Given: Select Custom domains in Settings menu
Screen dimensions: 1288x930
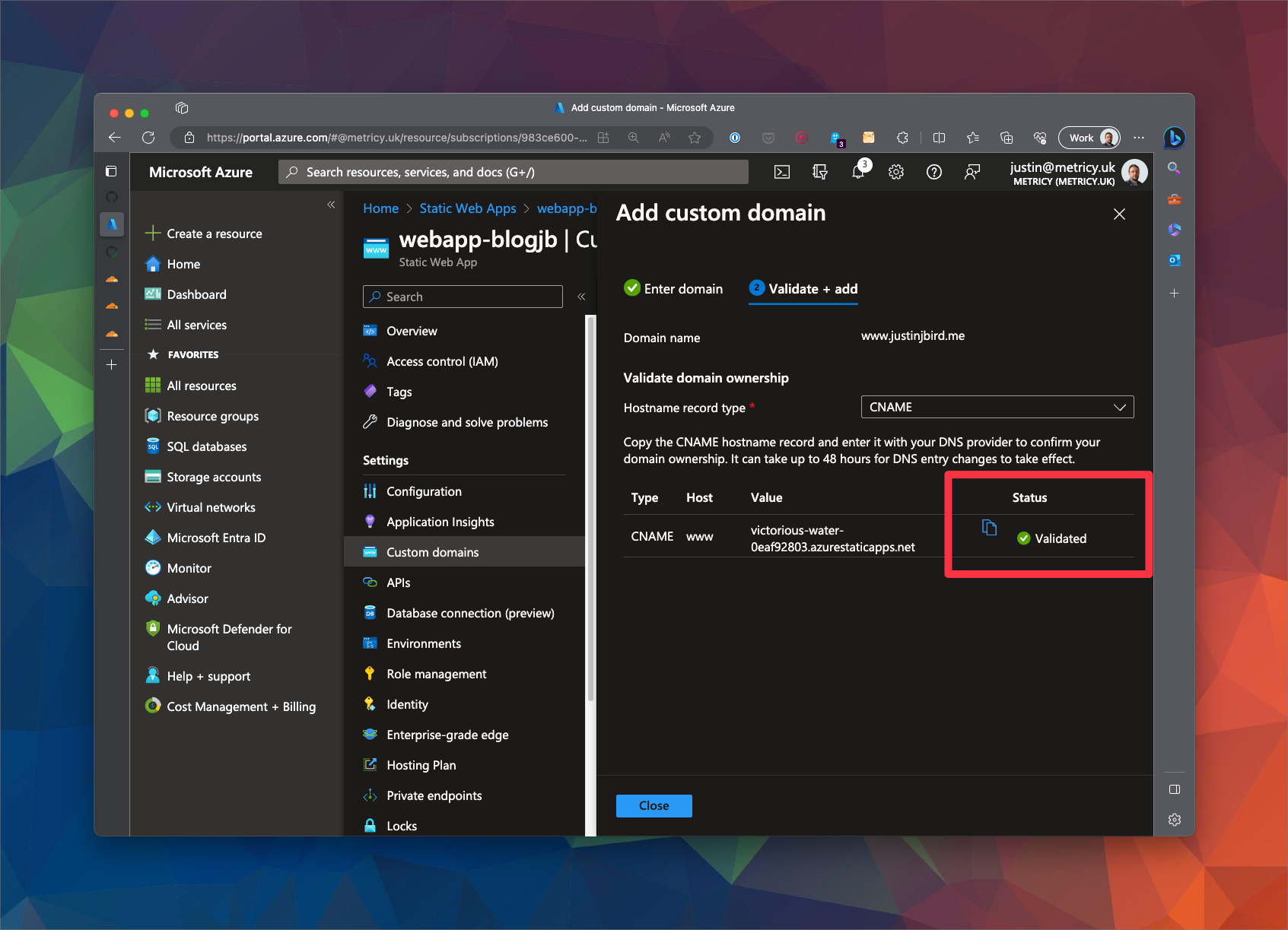Looking at the screenshot, I should [x=432, y=552].
